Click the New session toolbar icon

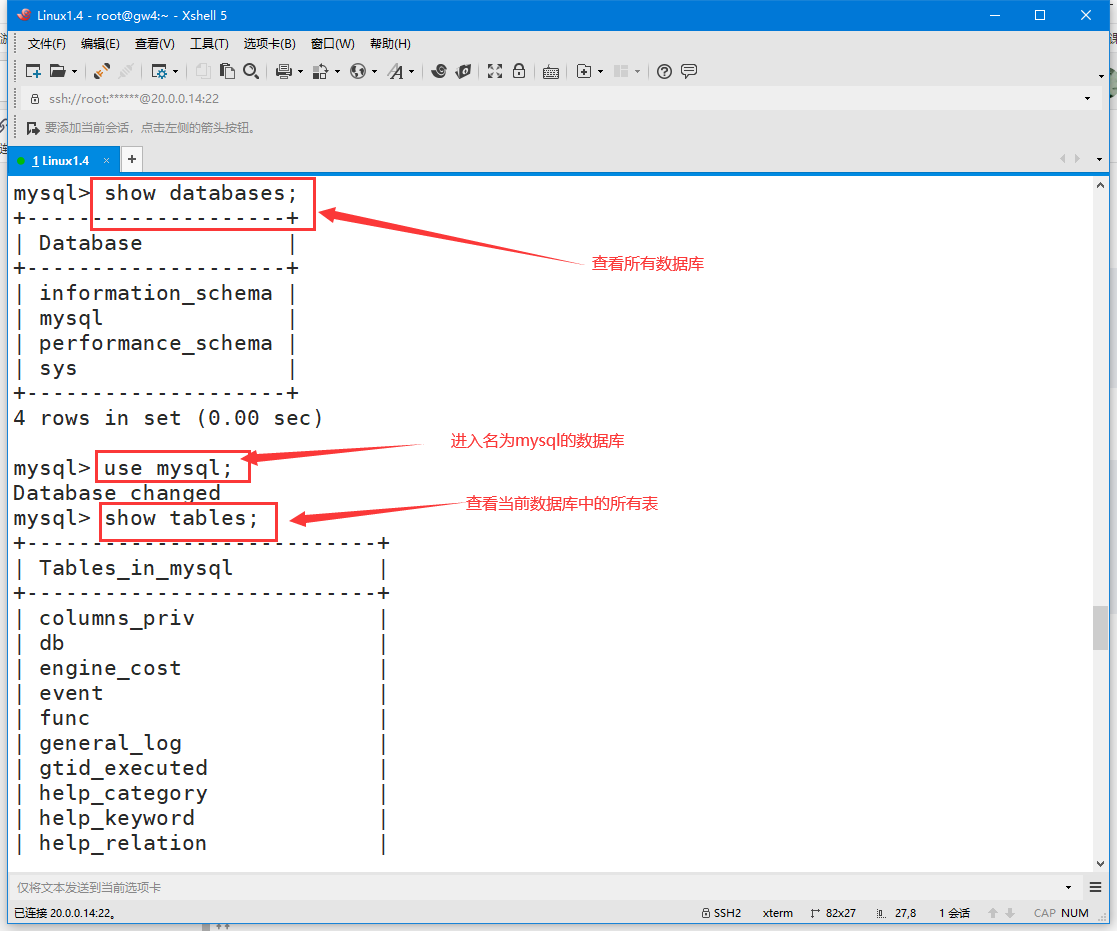(x=33, y=71)
